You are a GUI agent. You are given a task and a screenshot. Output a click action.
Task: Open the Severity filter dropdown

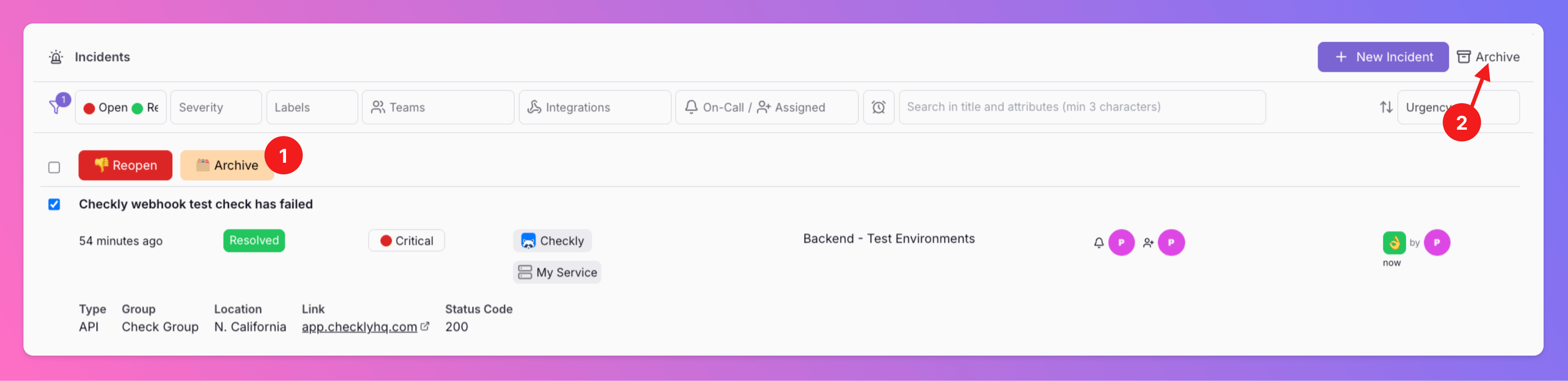click(x=215, y=107)
